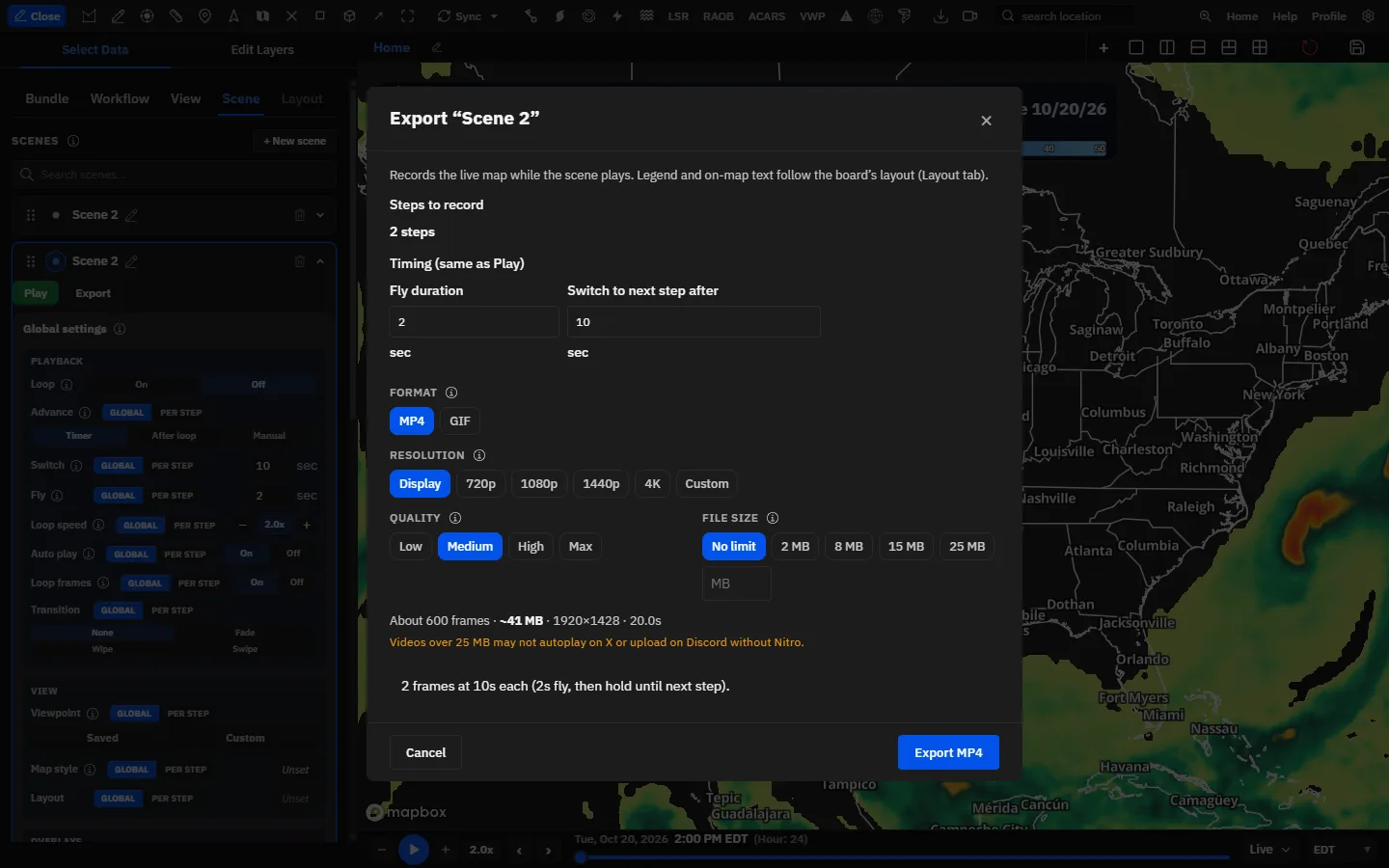Open settings gear icon at top right
Image resolution: width=1389 pixels, height=868 pixels.
[1368, 16]
